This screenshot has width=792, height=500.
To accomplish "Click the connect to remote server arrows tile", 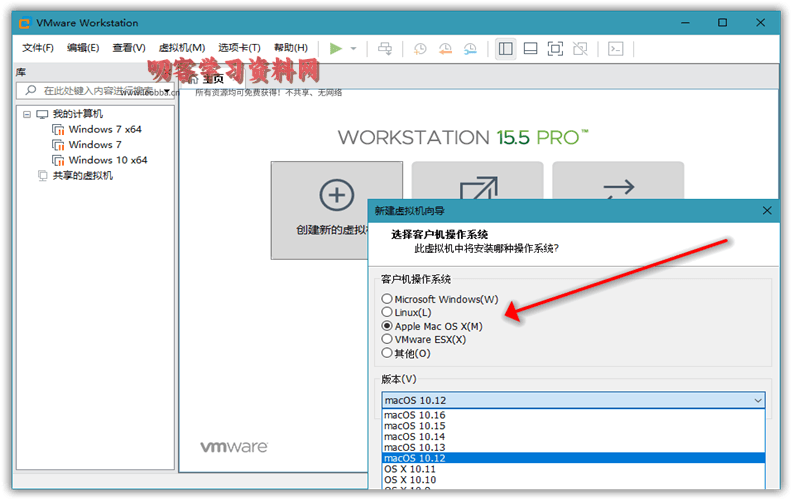I will coord(619,189).
